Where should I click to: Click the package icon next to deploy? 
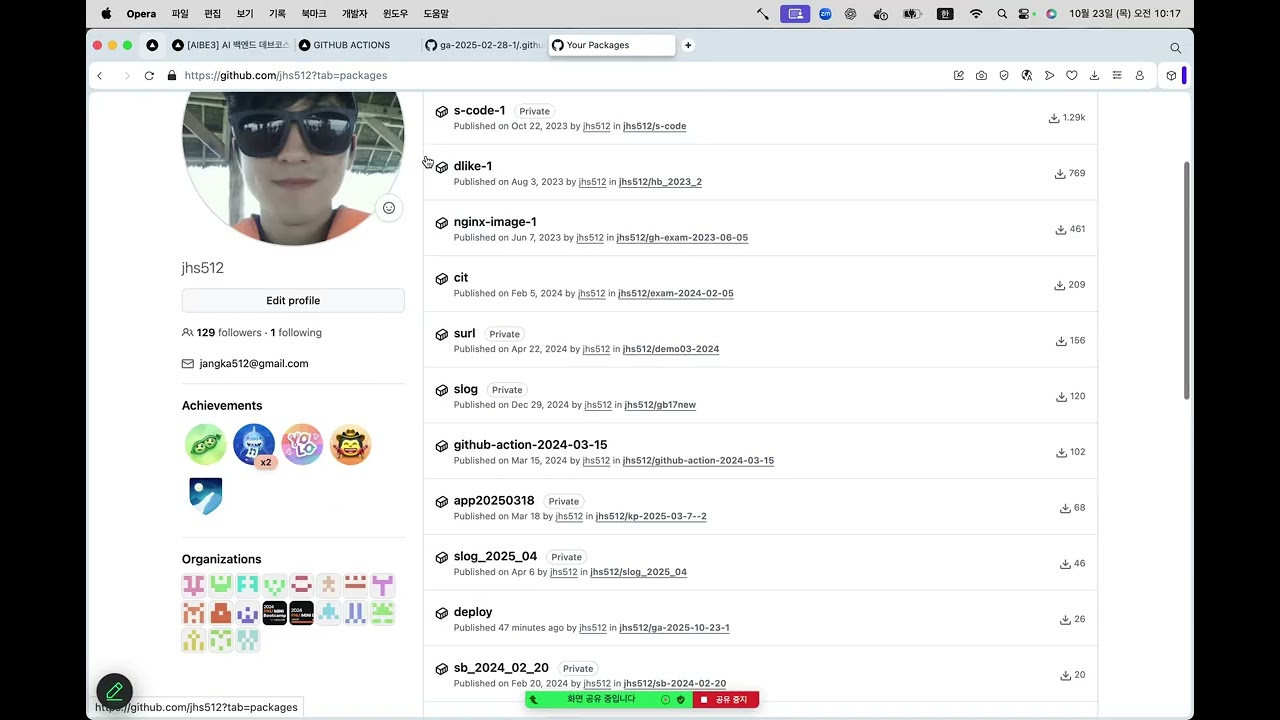tap(442, 613)
